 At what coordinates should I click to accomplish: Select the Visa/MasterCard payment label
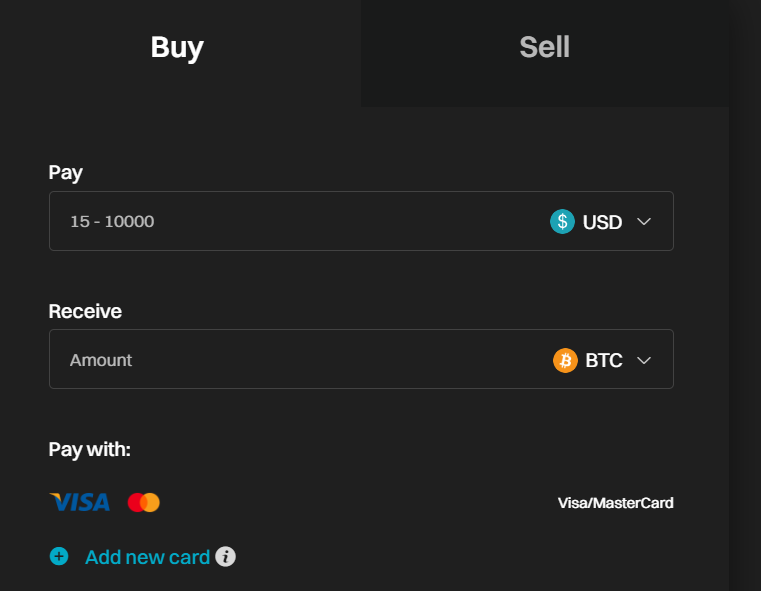[615, 503]
